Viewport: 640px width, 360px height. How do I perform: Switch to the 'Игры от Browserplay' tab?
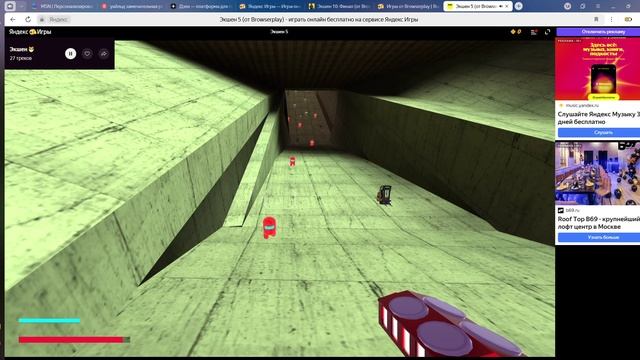(409, 6)
